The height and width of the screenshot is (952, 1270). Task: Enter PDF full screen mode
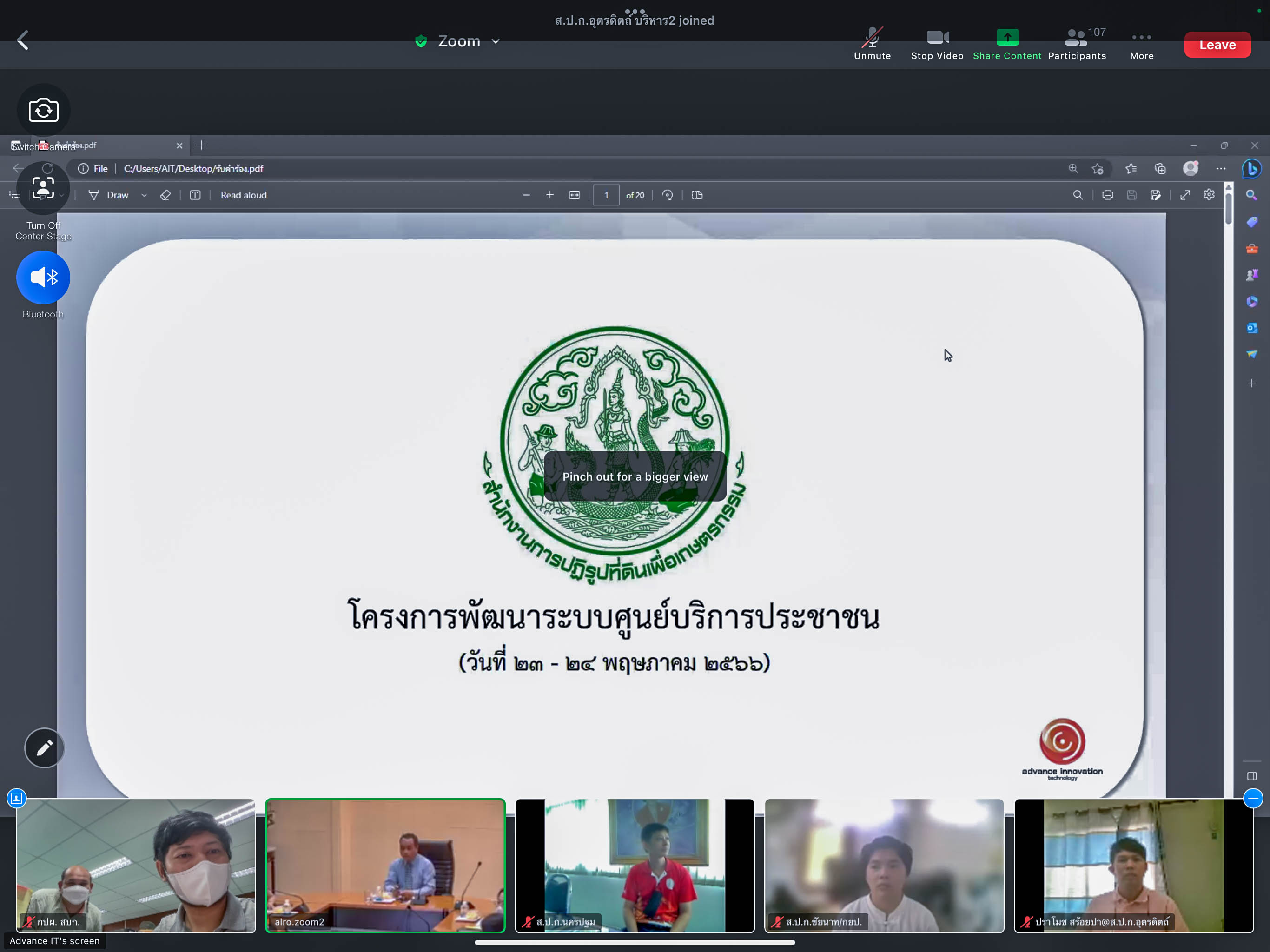[1185, 195]
